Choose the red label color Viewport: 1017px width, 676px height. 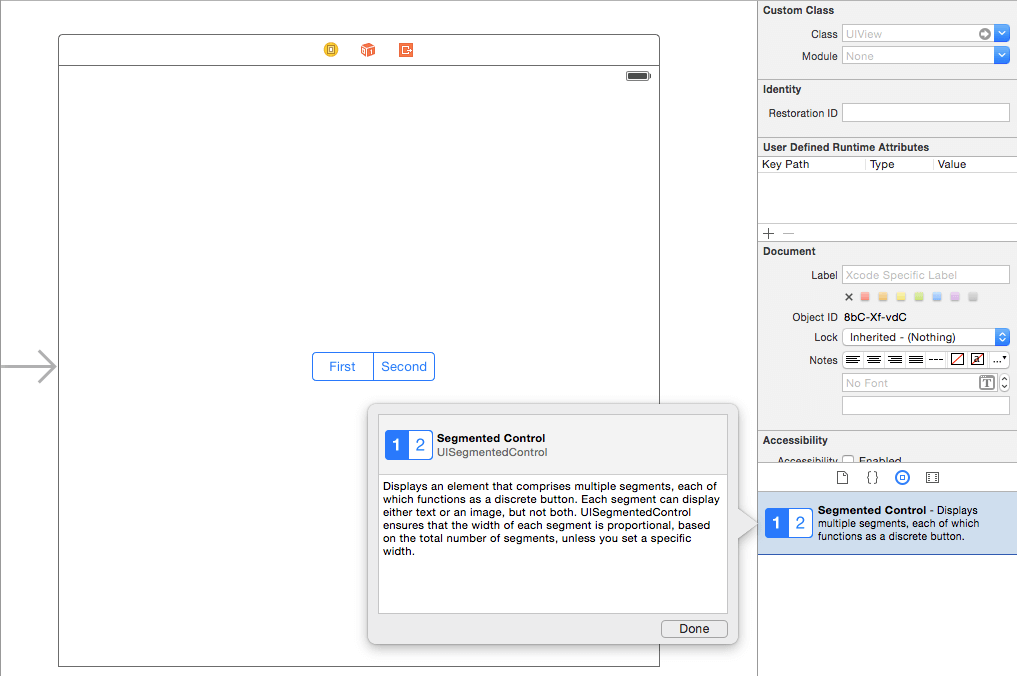[x=865, y=297]
